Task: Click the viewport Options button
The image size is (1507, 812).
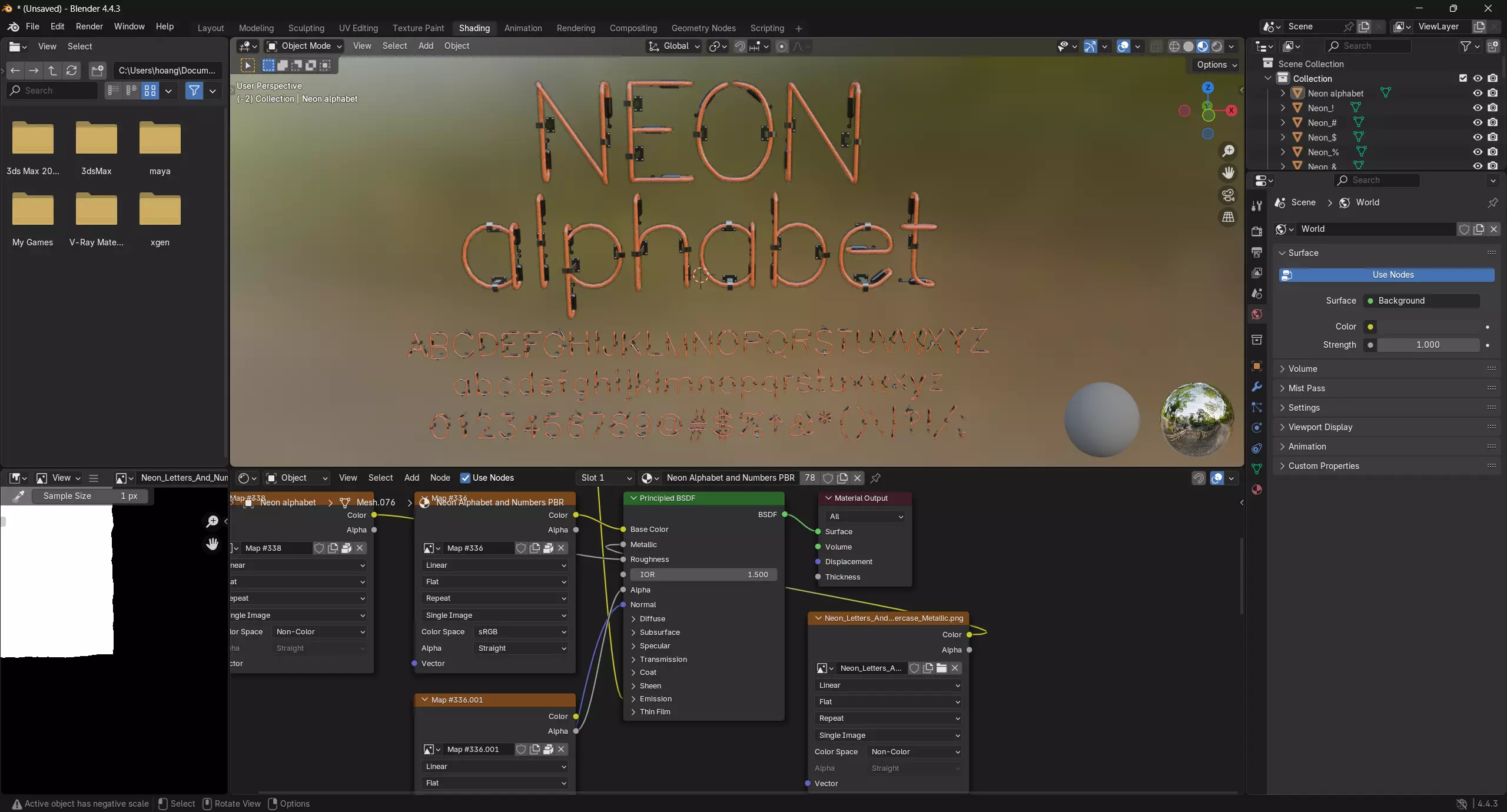Action: (x=1217, y=65)
